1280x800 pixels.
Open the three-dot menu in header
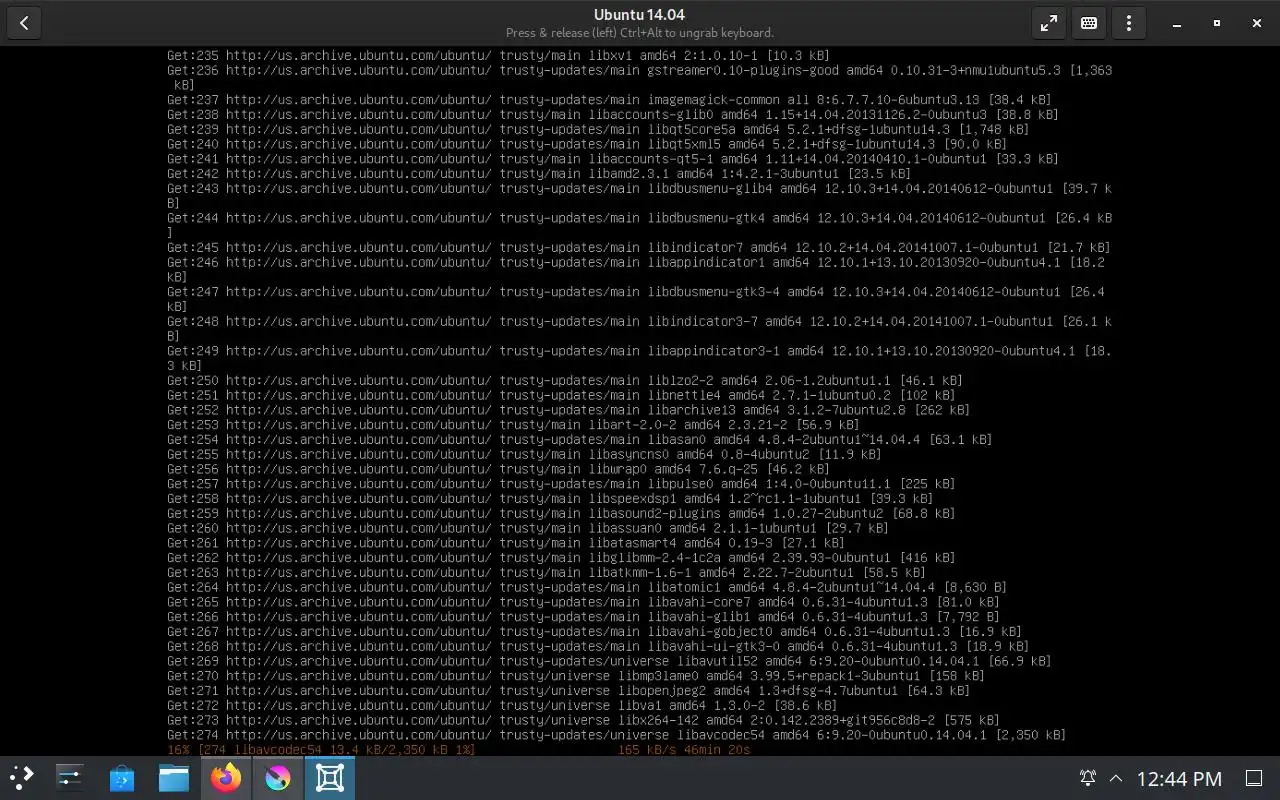tap(1129, 23)
